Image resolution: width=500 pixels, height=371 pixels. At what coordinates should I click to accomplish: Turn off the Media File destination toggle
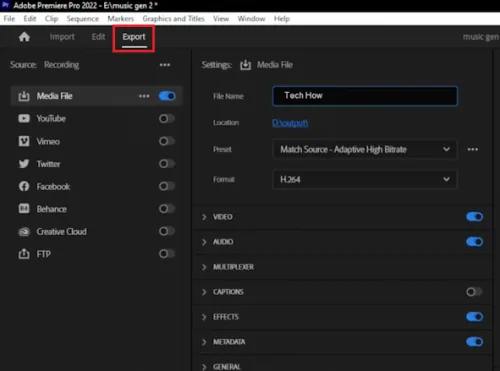167,96
